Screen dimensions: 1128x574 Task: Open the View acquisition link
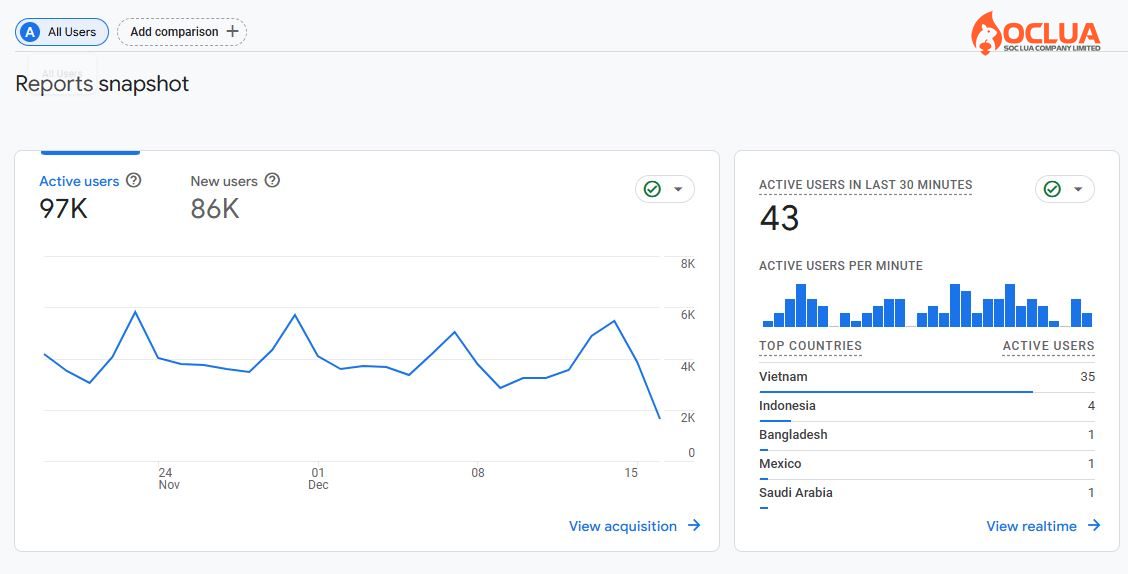pyautogui.click(x=634, y=526)
